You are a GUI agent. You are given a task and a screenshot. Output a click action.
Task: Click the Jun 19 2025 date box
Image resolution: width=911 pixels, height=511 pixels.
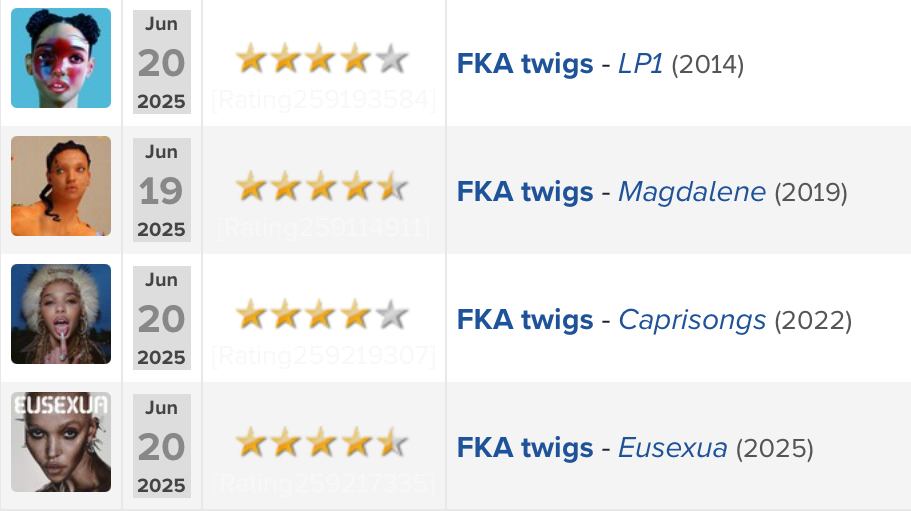[x=162, y=190]
